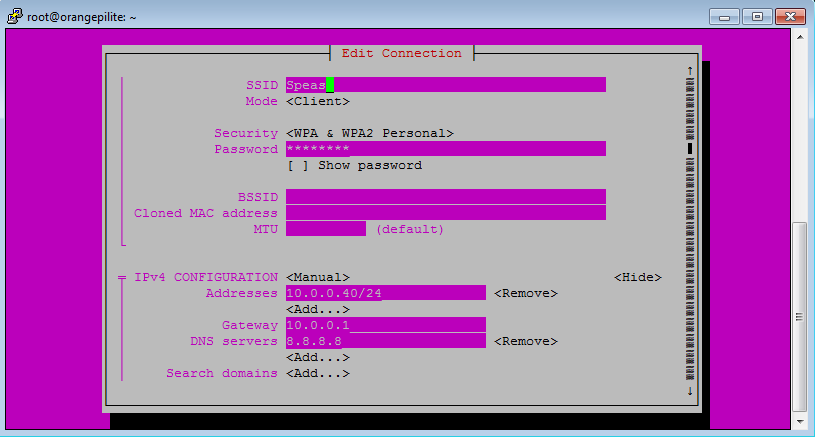Focus the Password field

point(445,149)
